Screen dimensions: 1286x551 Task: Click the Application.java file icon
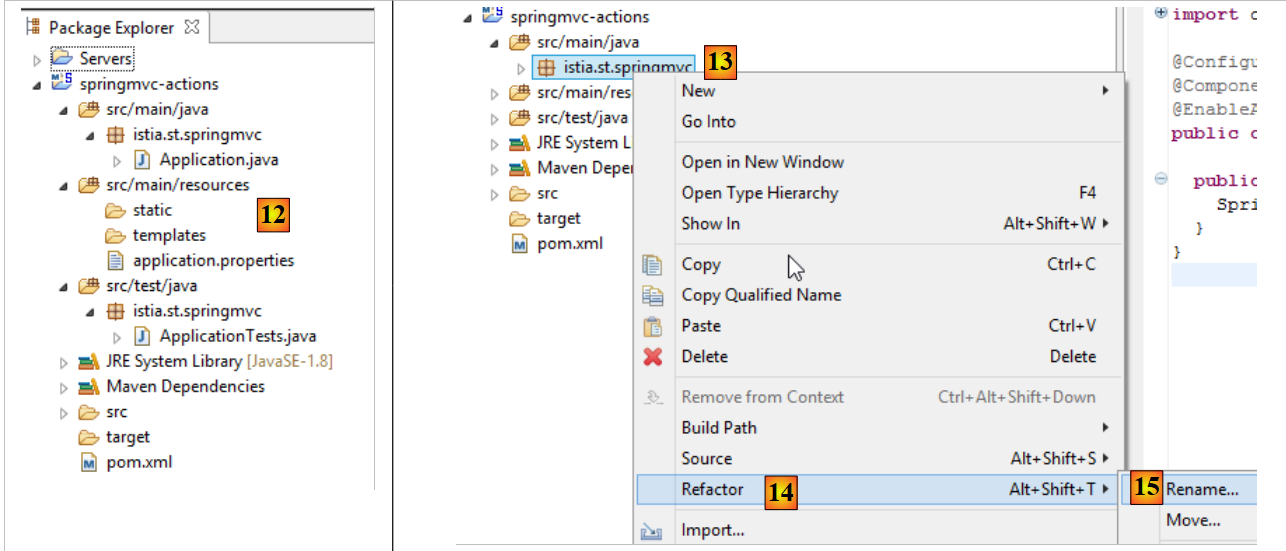coord(142,160)
